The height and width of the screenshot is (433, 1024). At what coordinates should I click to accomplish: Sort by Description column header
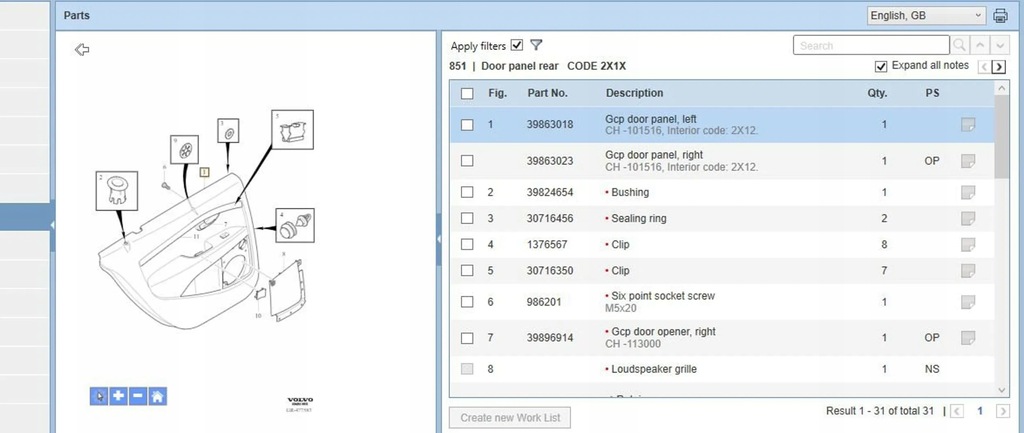(x=634, y=93)
